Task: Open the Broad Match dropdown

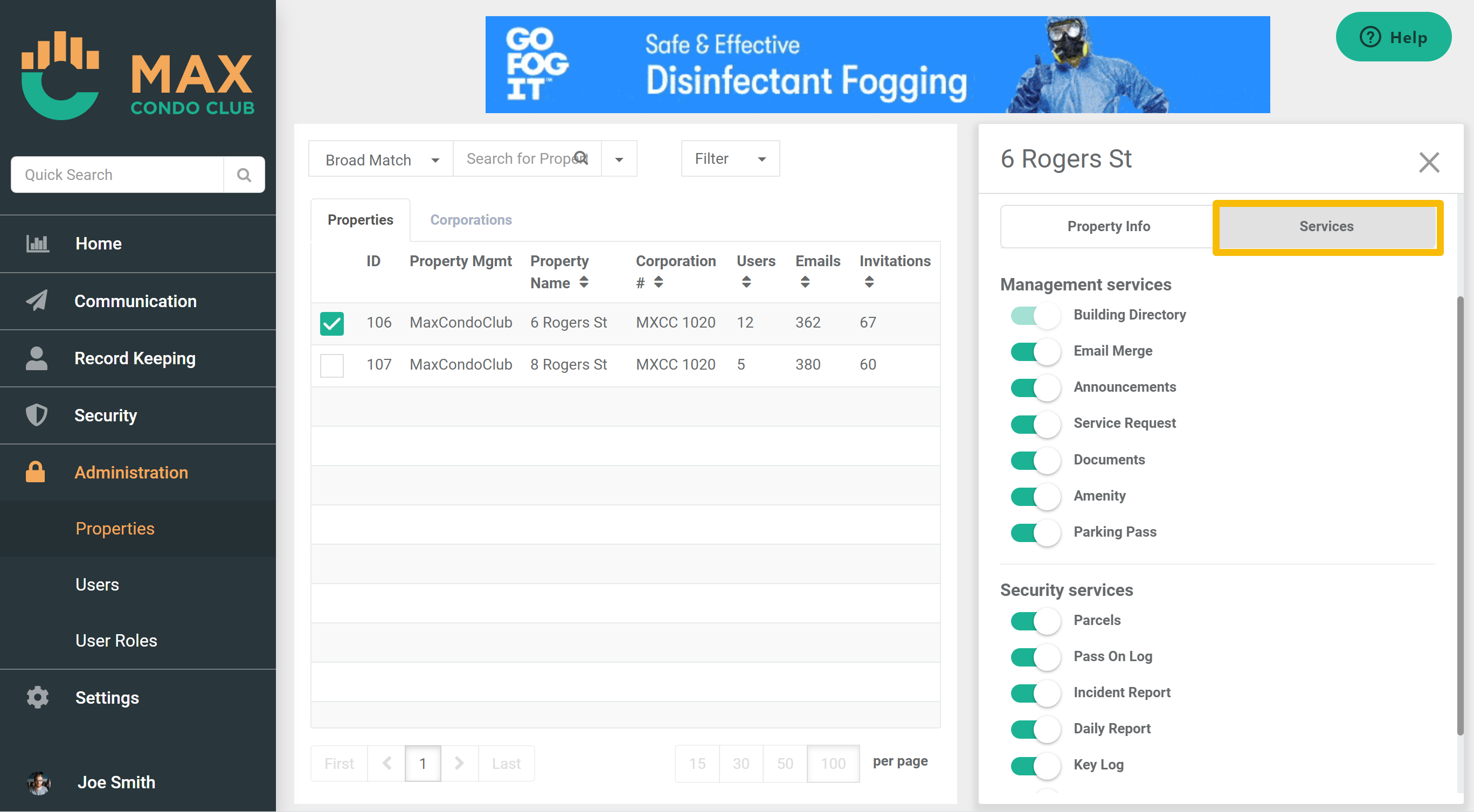Action: pyautogui.click(x=381, y=159)
